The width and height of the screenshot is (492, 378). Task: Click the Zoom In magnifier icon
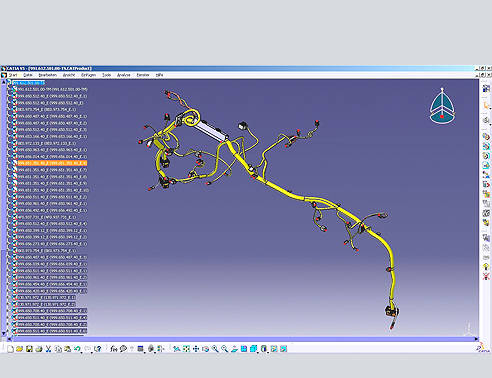215,349
